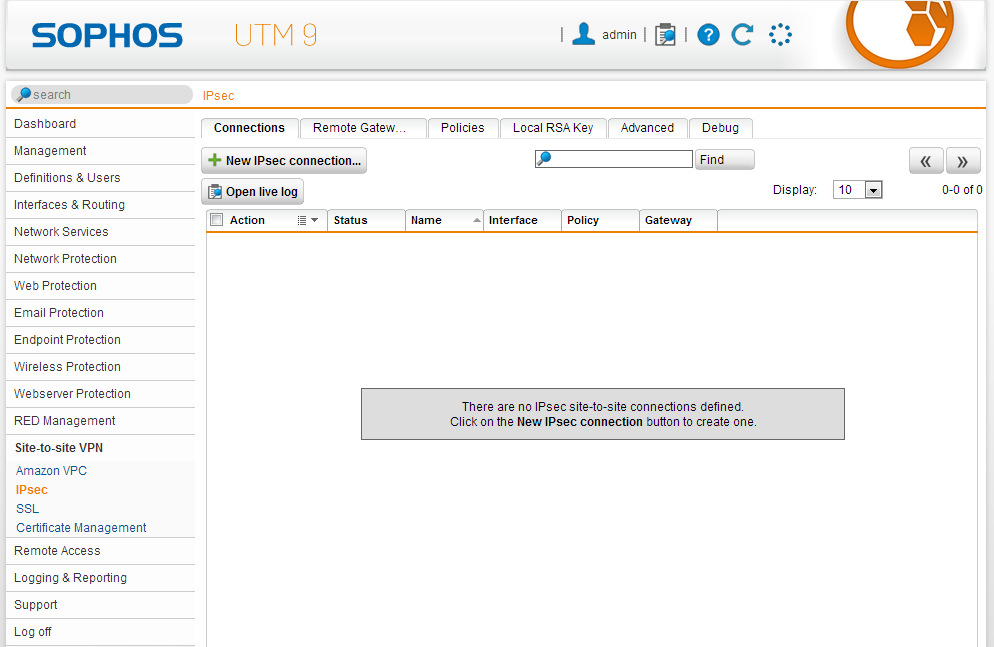This screenshot has width=994, height=647.
Task: Open the Local RSA Key tab
Action: 553,128
